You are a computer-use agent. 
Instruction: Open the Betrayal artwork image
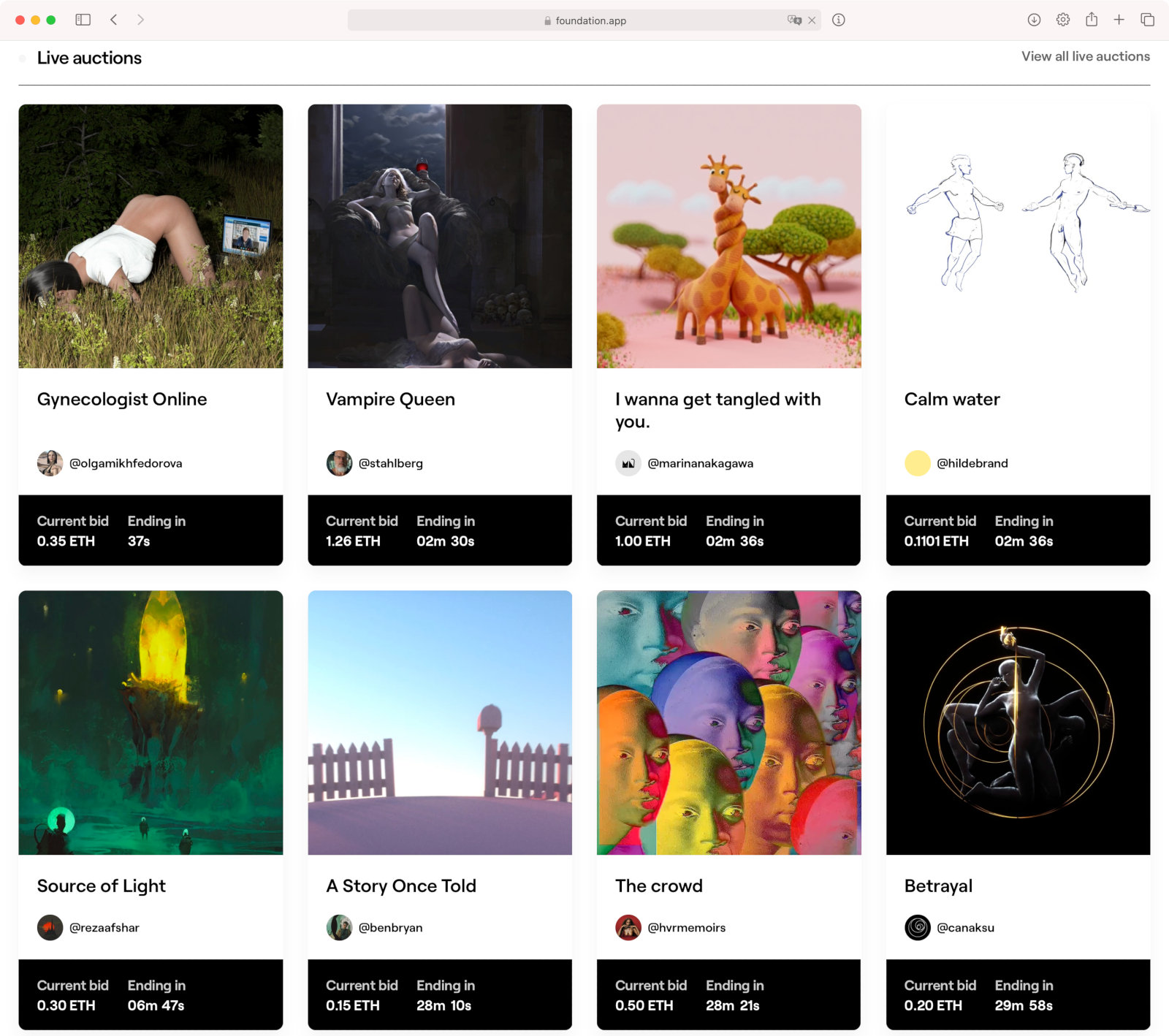pyautogui.click(x=1018, y=723)
